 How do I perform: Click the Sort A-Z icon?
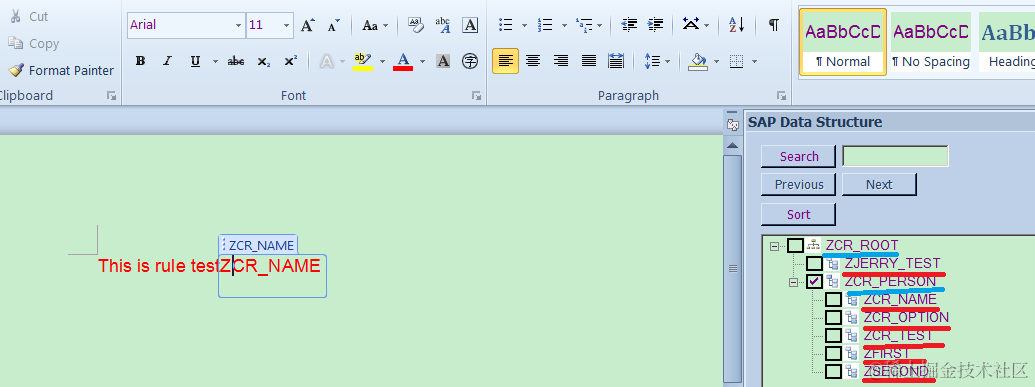(737, 25)
